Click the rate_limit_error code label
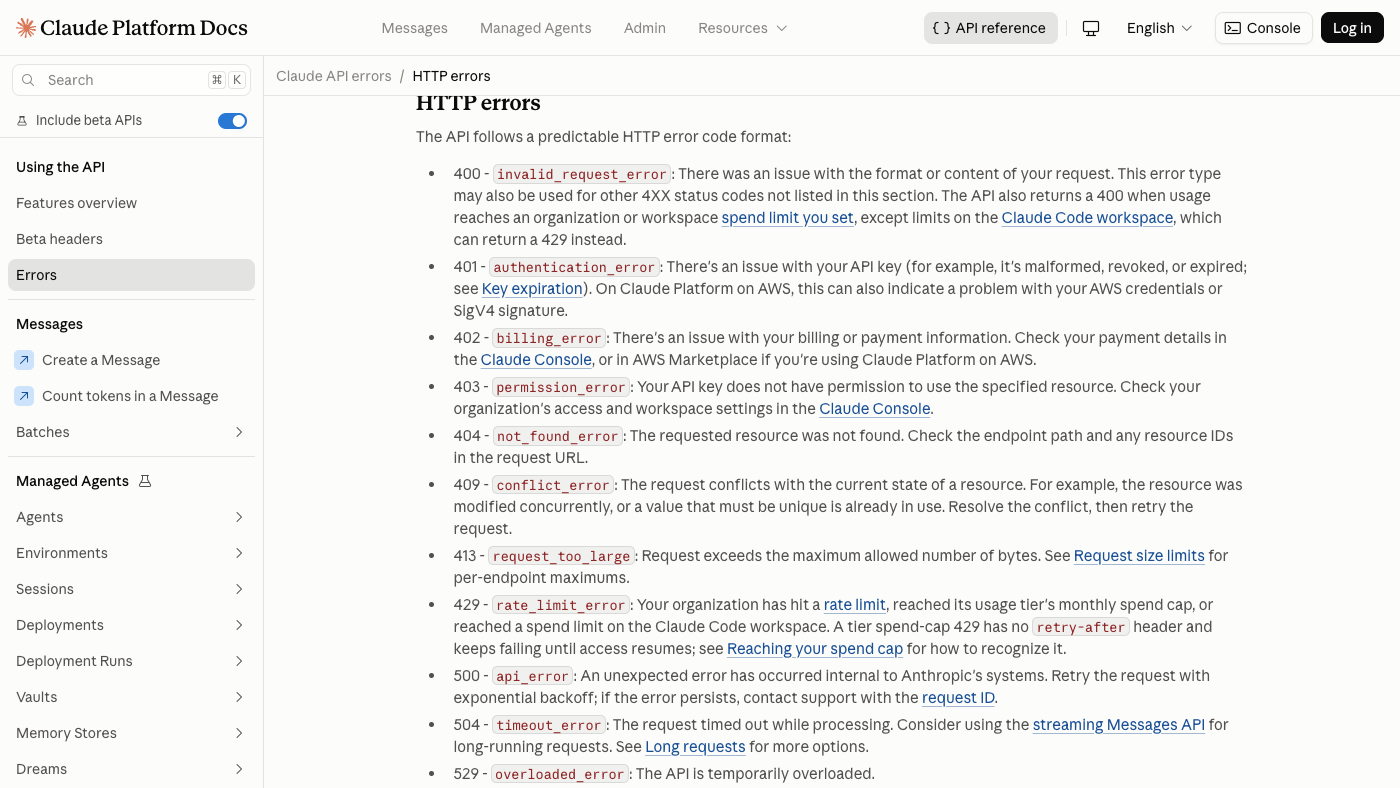 pos(561,605)
